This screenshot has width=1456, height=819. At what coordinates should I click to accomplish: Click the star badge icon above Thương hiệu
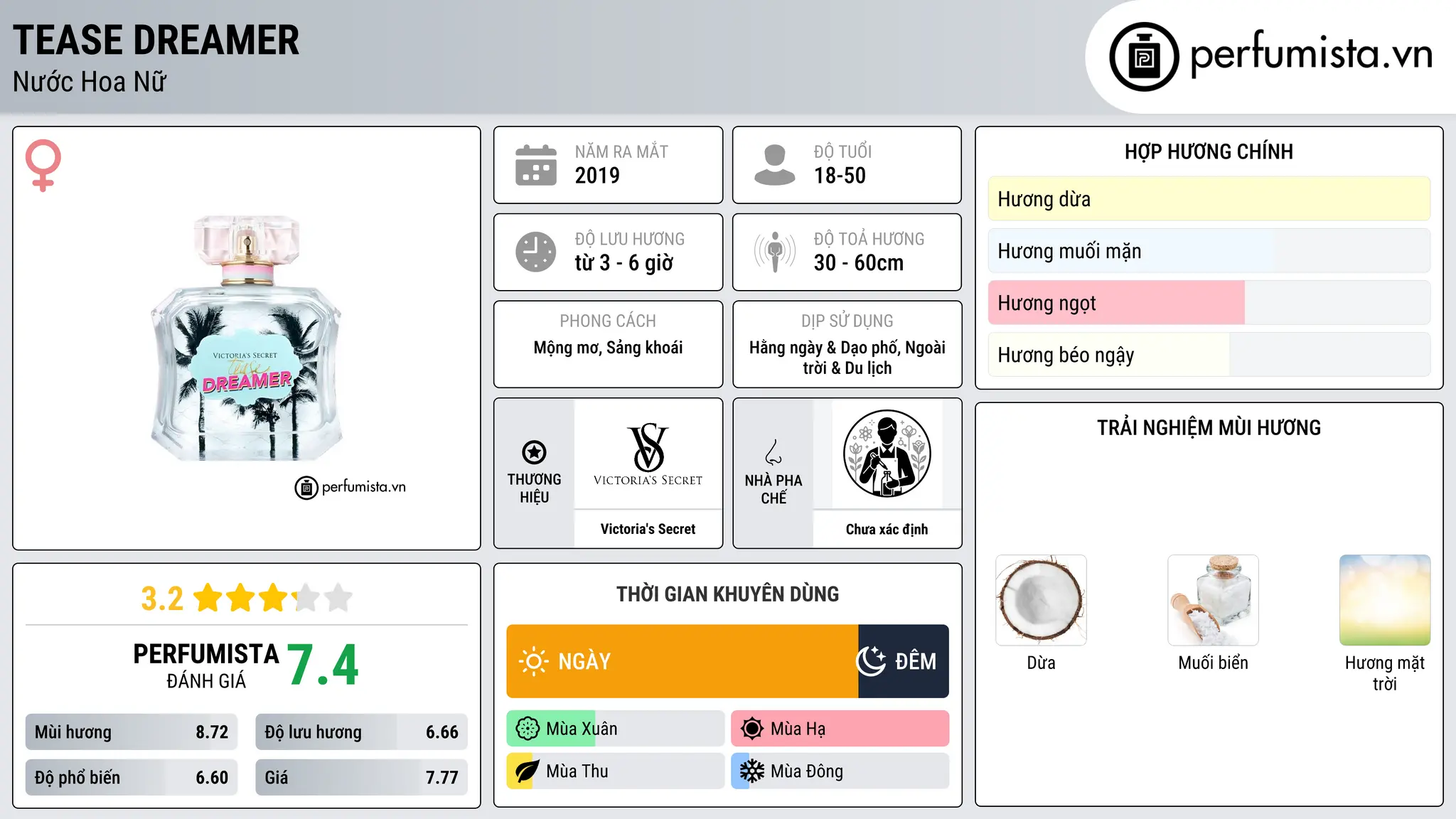[535, 452]
